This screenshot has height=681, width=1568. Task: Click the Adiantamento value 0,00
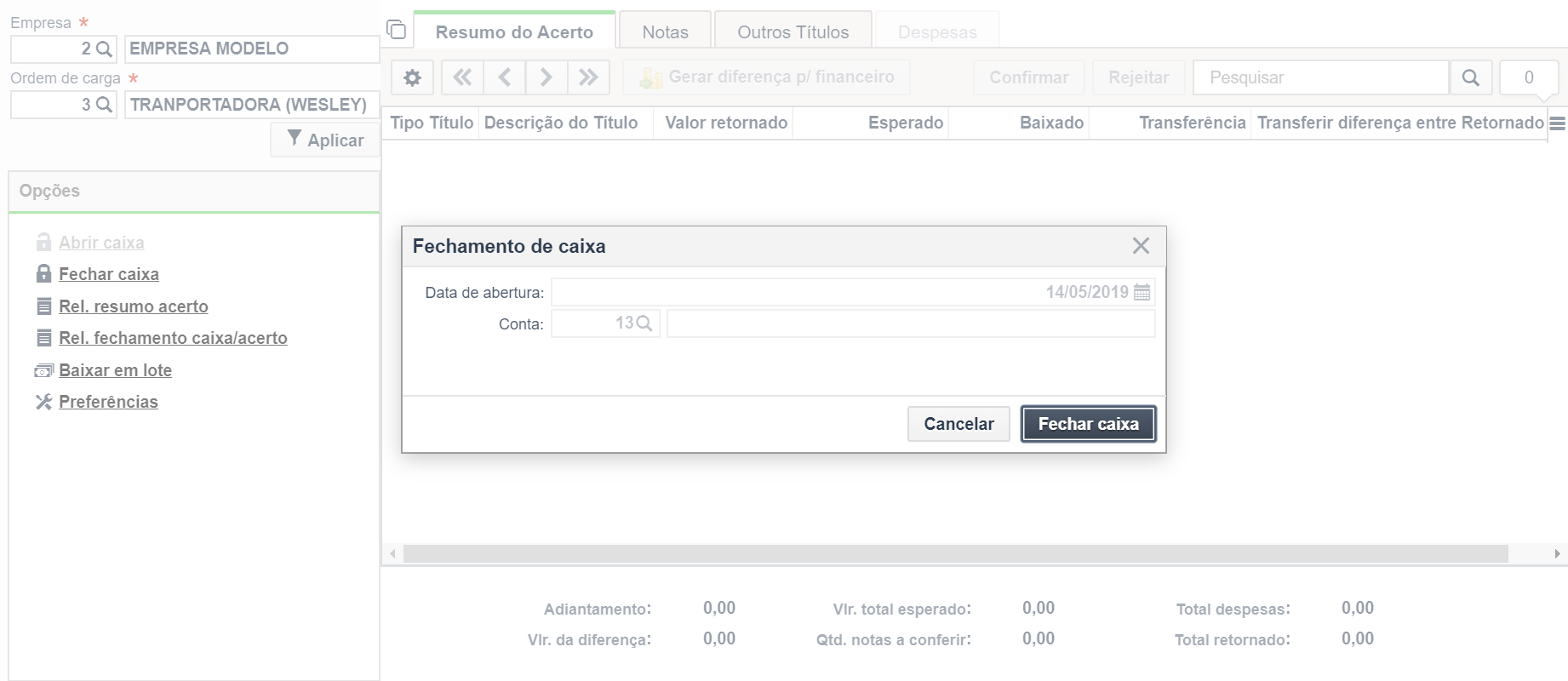coord(719,608)
